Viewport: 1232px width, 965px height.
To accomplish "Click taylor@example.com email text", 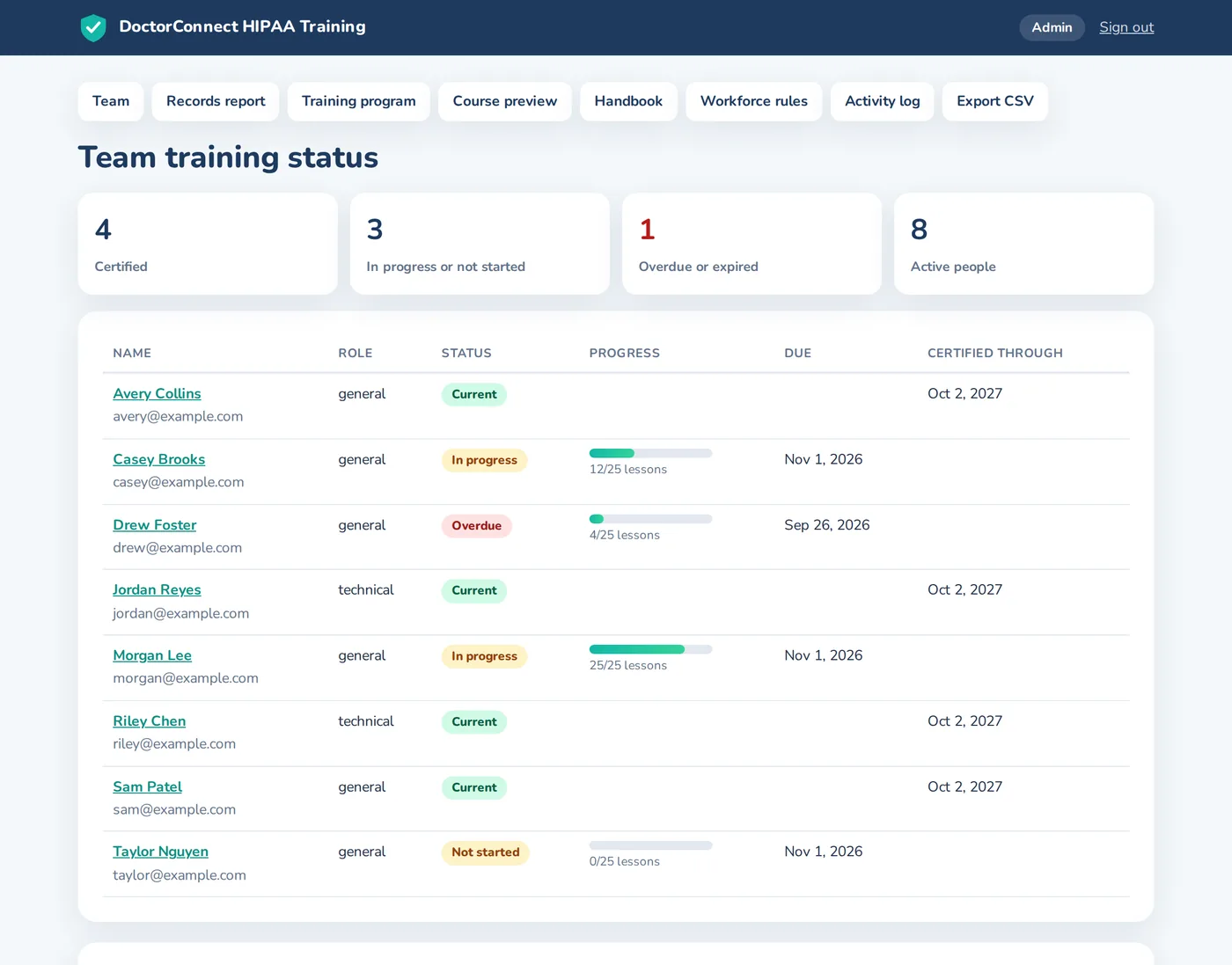I will pyautogui.click(x=180, y=875).
